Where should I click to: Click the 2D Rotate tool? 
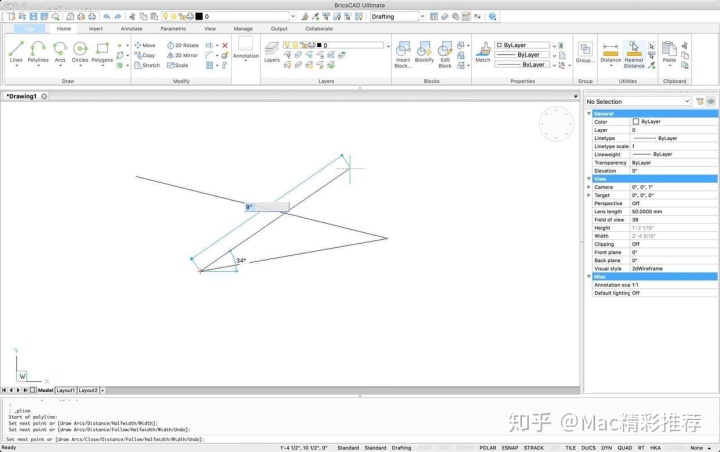183,45
